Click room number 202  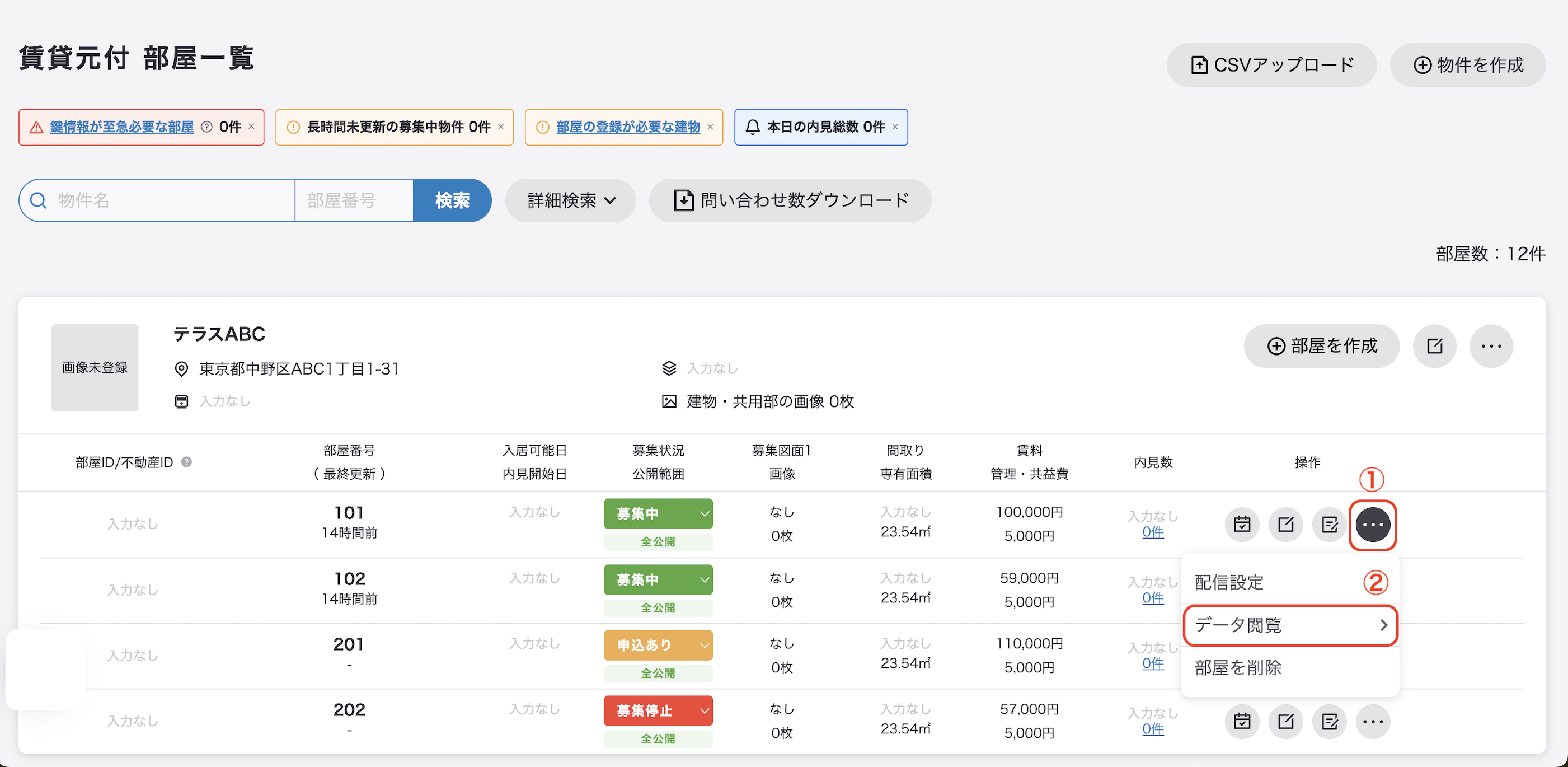[349, 710]
